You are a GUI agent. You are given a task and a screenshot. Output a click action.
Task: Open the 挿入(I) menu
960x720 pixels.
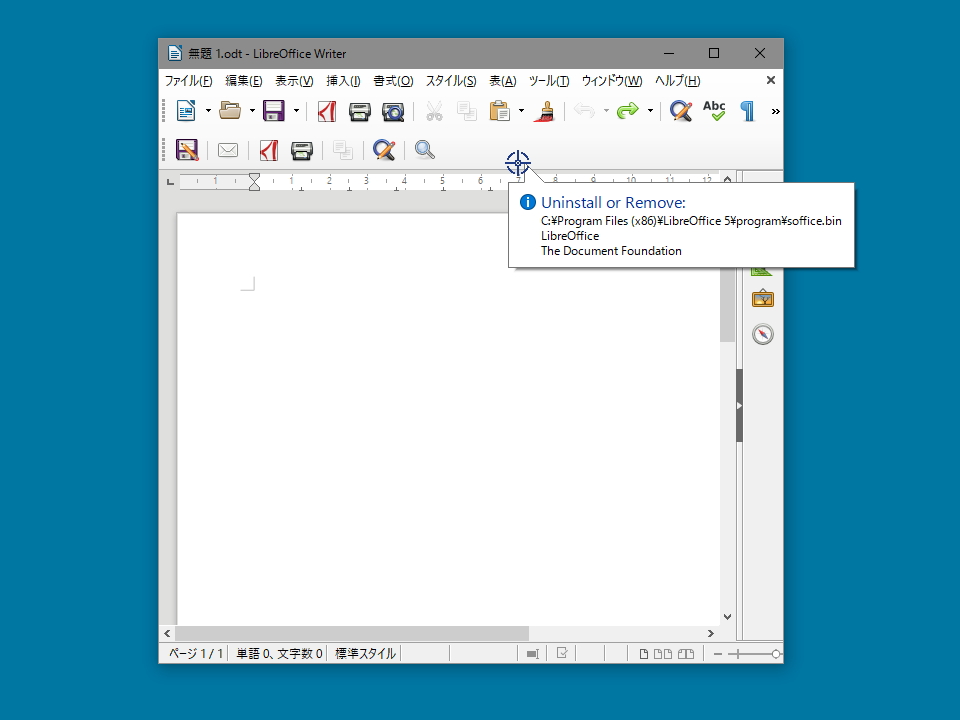coord(343,81)
